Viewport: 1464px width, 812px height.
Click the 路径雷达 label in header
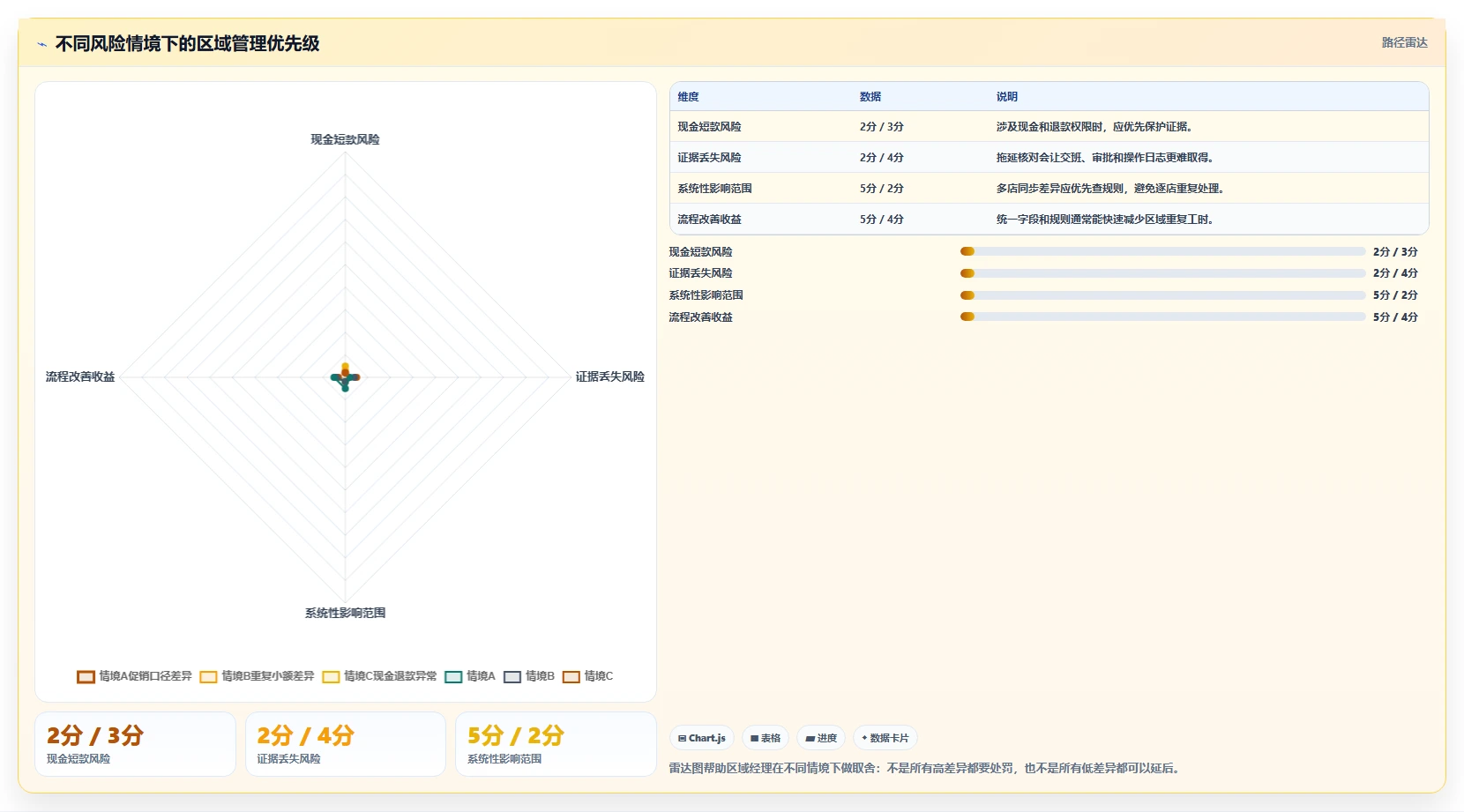coord(1404,42)
